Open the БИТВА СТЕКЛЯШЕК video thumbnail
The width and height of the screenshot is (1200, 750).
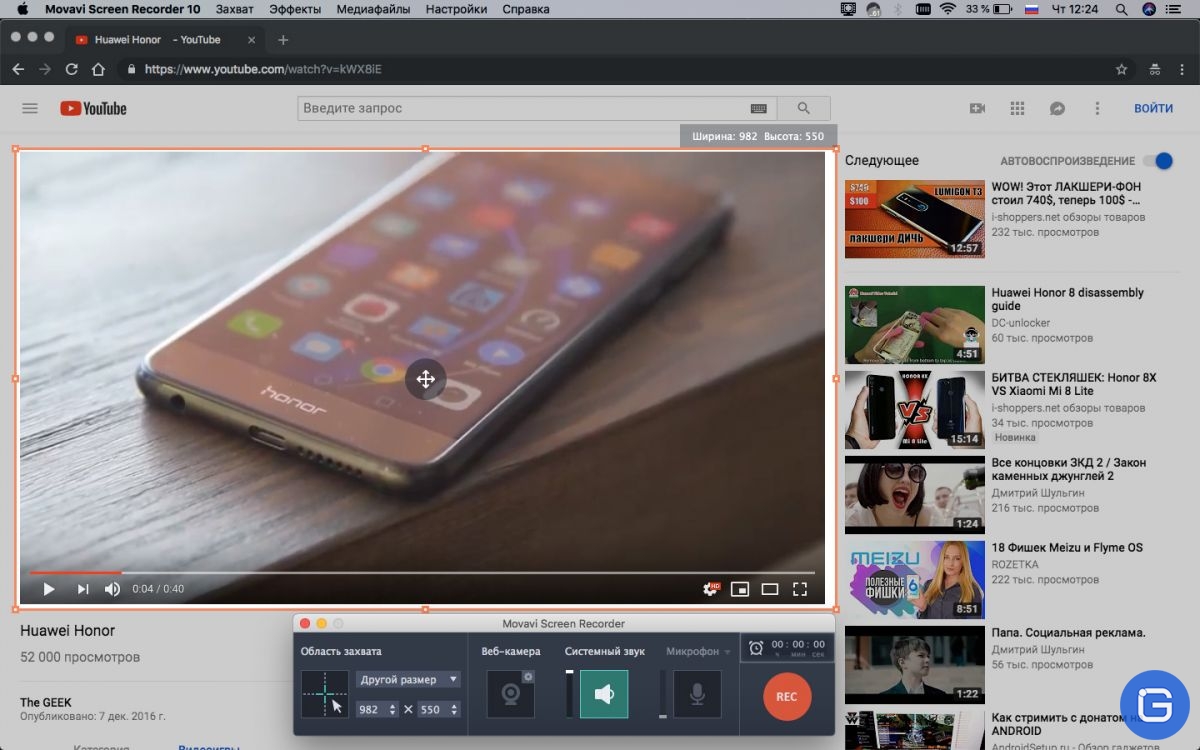915,410
